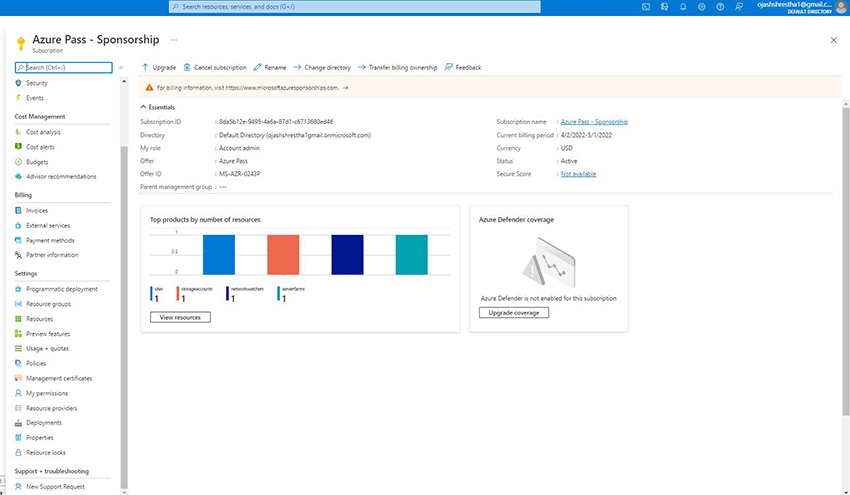Click the Parent management group ellipsis value
This screenshot has height=495, width=850.
(223, 187)
